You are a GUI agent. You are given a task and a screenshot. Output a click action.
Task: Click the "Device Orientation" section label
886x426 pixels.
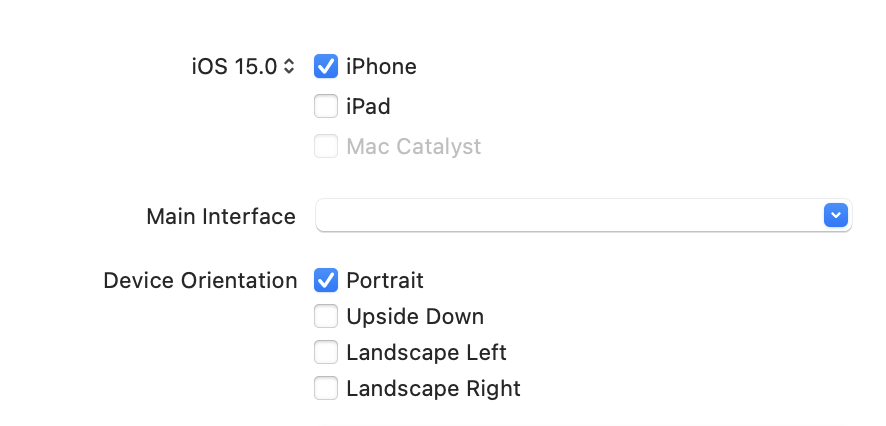tap(200, 280)
